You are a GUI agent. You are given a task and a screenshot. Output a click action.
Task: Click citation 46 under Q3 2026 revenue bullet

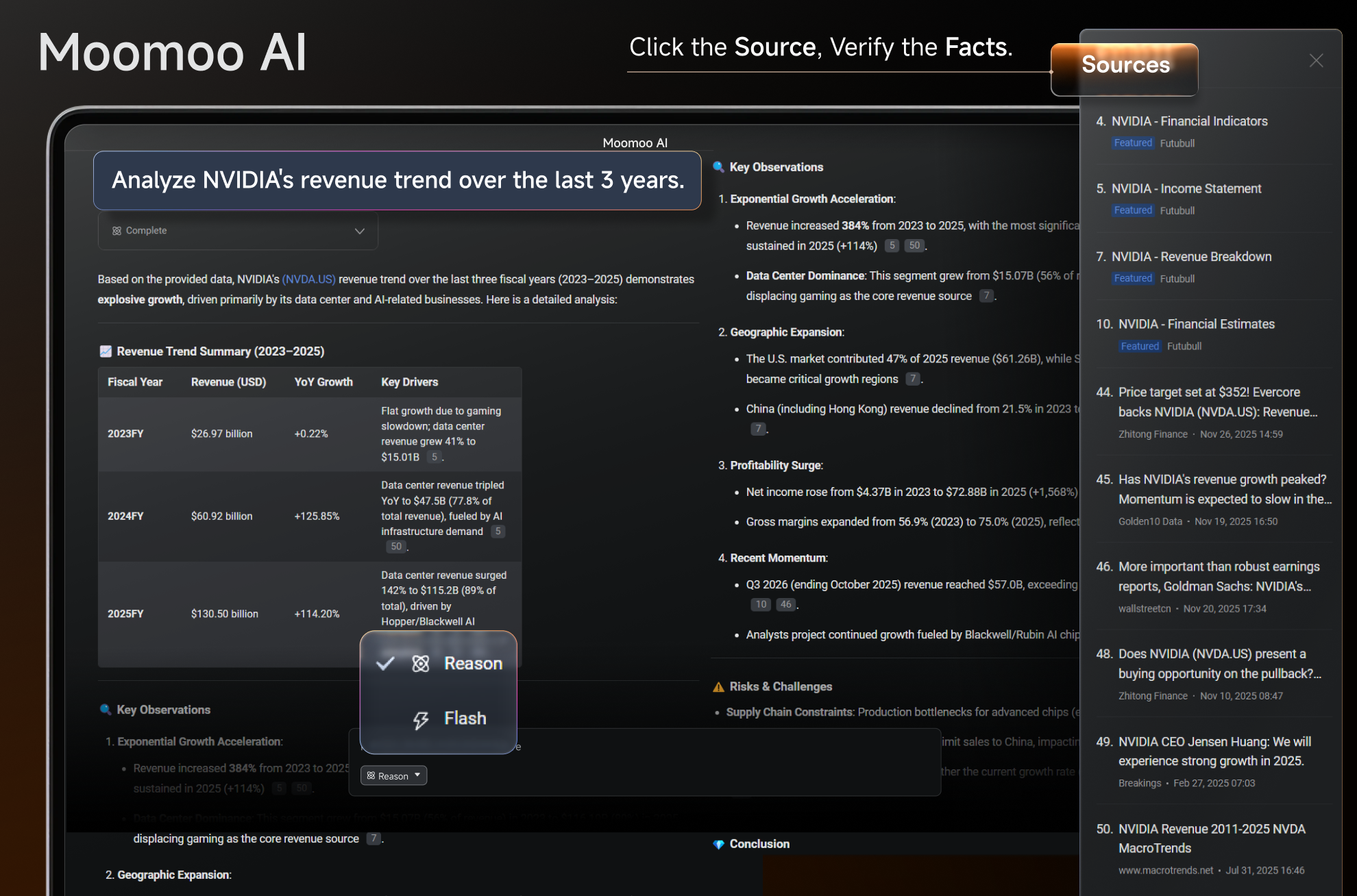(x=786, y=604)
